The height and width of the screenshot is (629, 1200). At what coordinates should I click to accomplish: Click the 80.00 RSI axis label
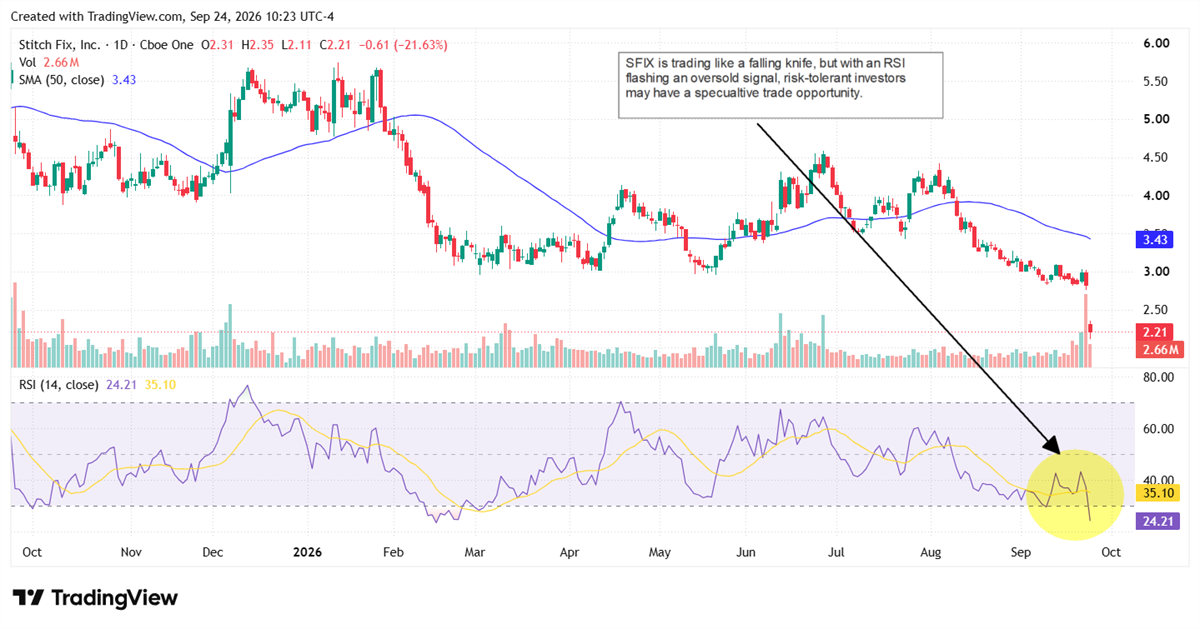(1158, 378)
